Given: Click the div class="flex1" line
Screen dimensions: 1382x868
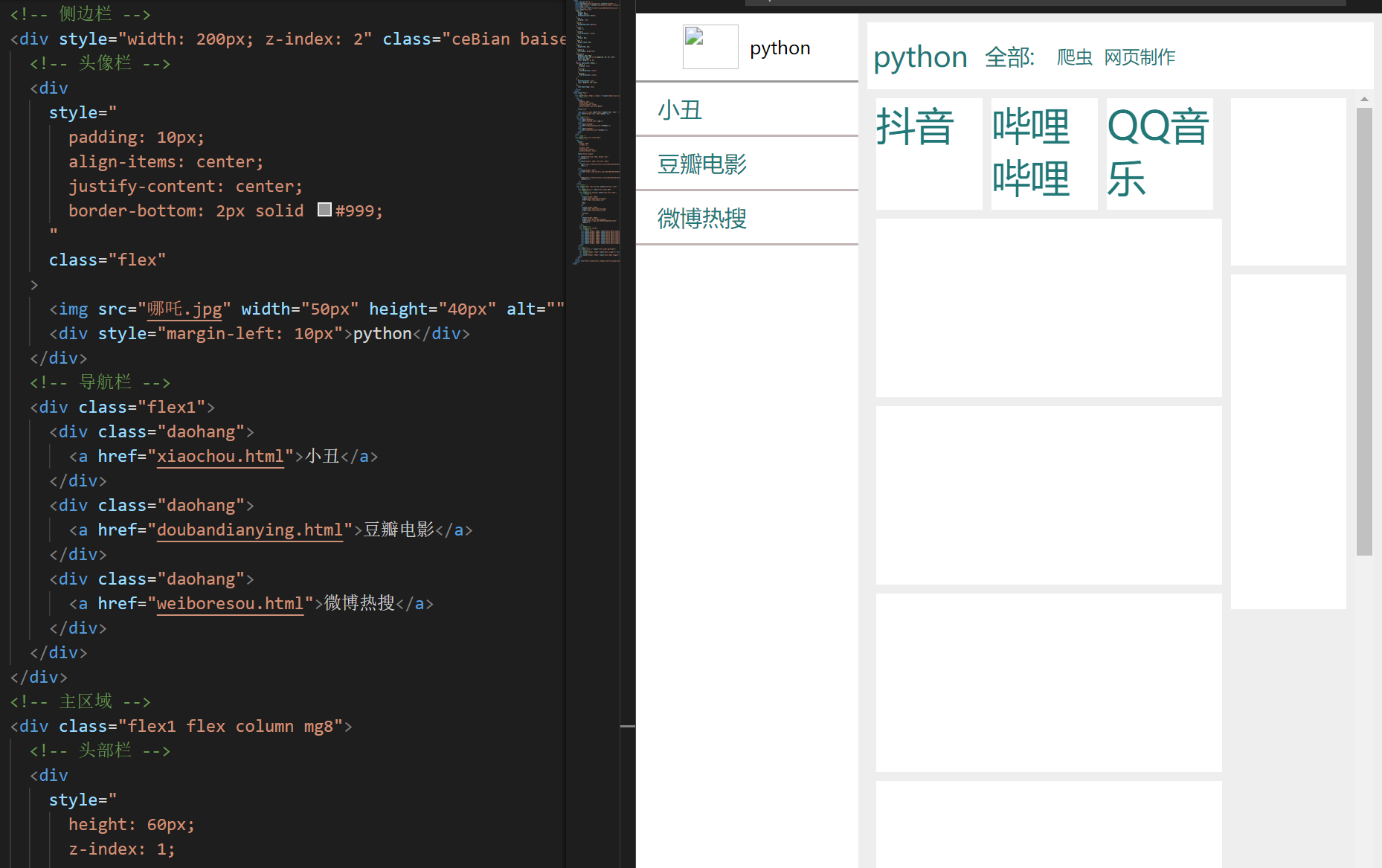Looking at the screenshot, I should (122, 407).
